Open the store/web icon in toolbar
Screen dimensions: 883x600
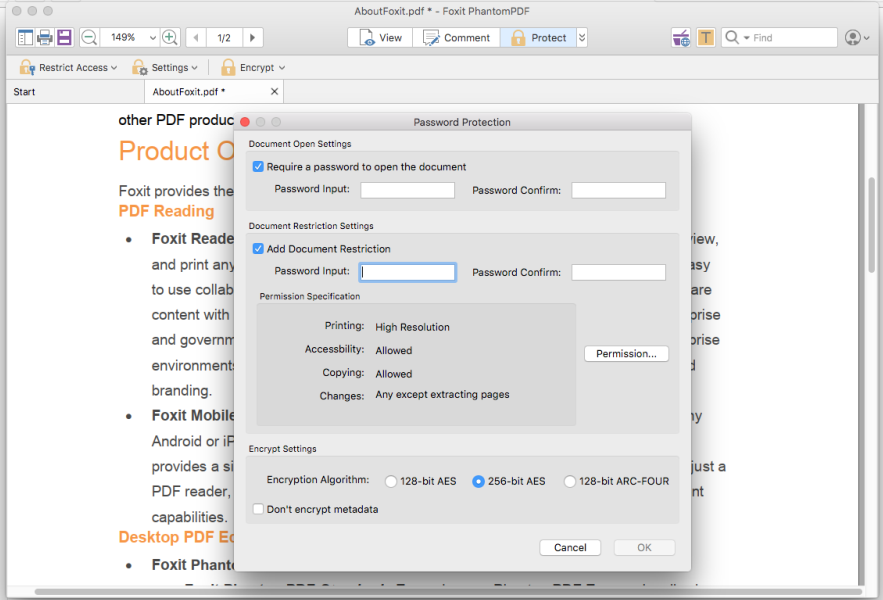tap(681, 38)
